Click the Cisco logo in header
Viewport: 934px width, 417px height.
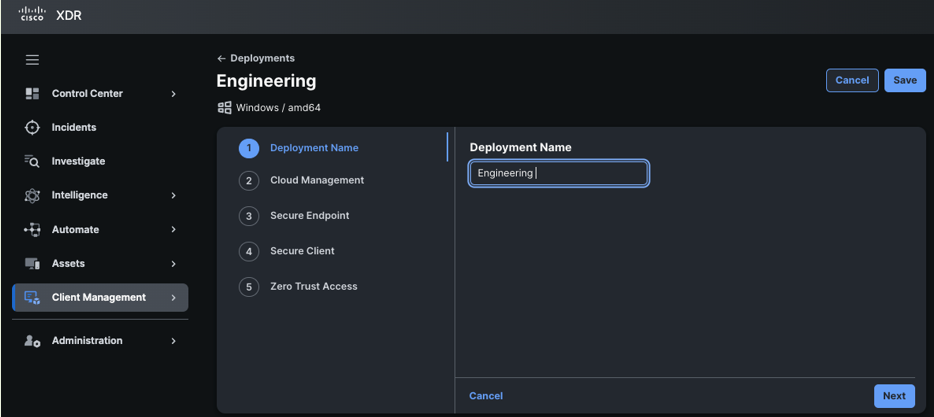[x=32, y=14]
